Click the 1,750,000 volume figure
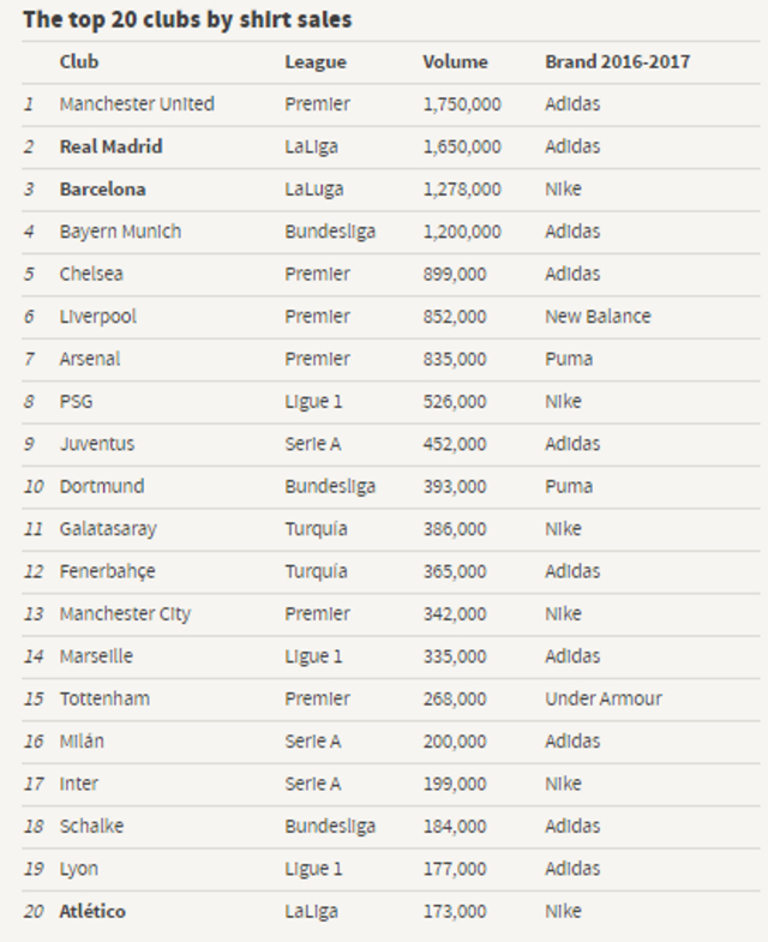Screen dimensions: 768x942 pos(461,104)
